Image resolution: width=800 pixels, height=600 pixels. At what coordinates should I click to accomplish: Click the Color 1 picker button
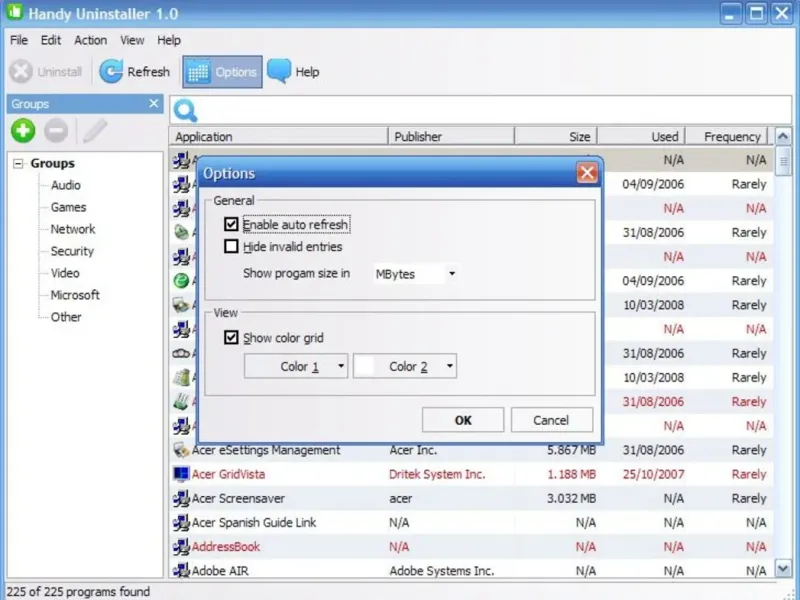point(296,366)
